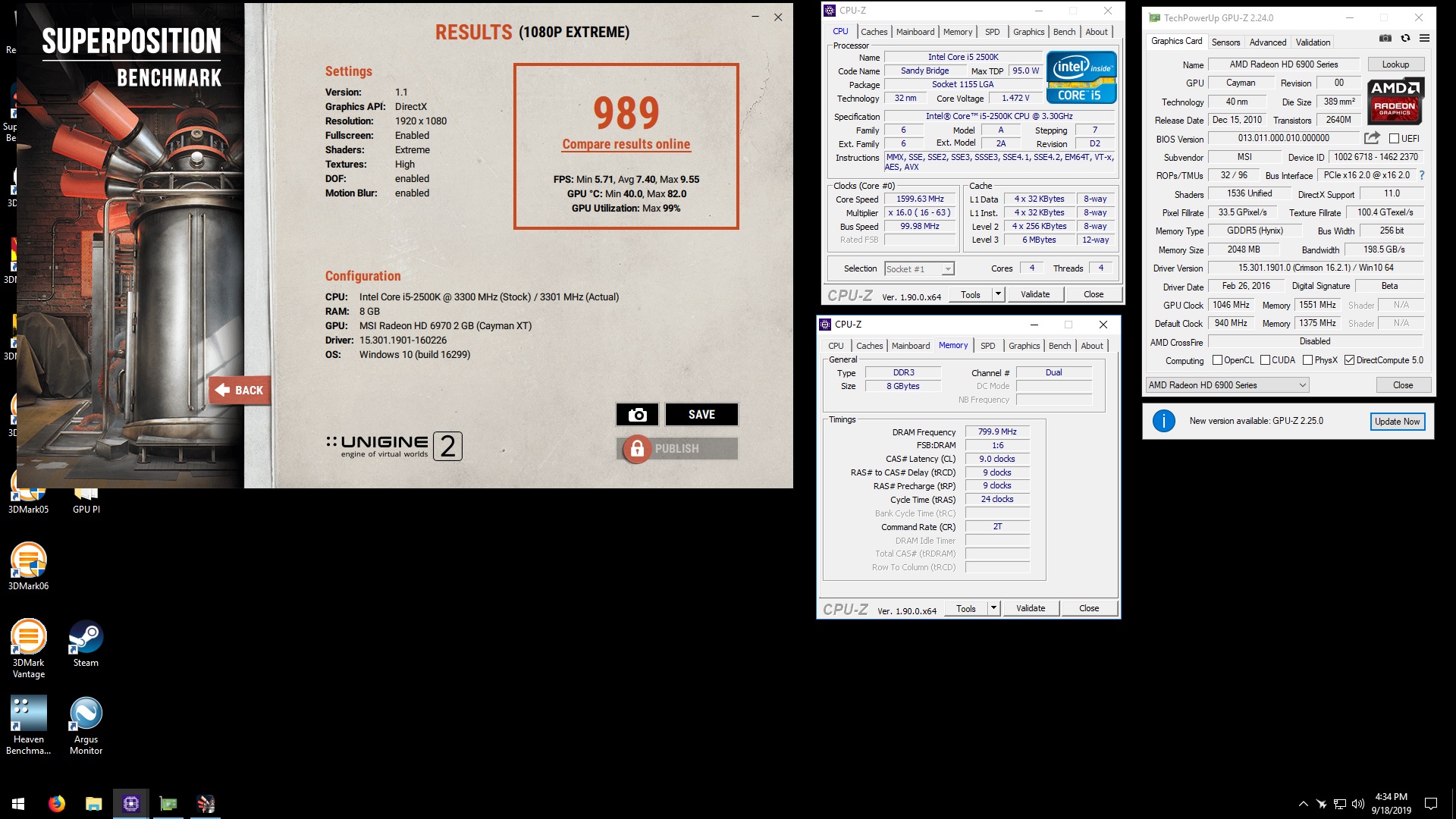The image size is (1456, 819).
Task: Open the SPD tab in lower CPU-Z window
Action: [x=987, y=346]
